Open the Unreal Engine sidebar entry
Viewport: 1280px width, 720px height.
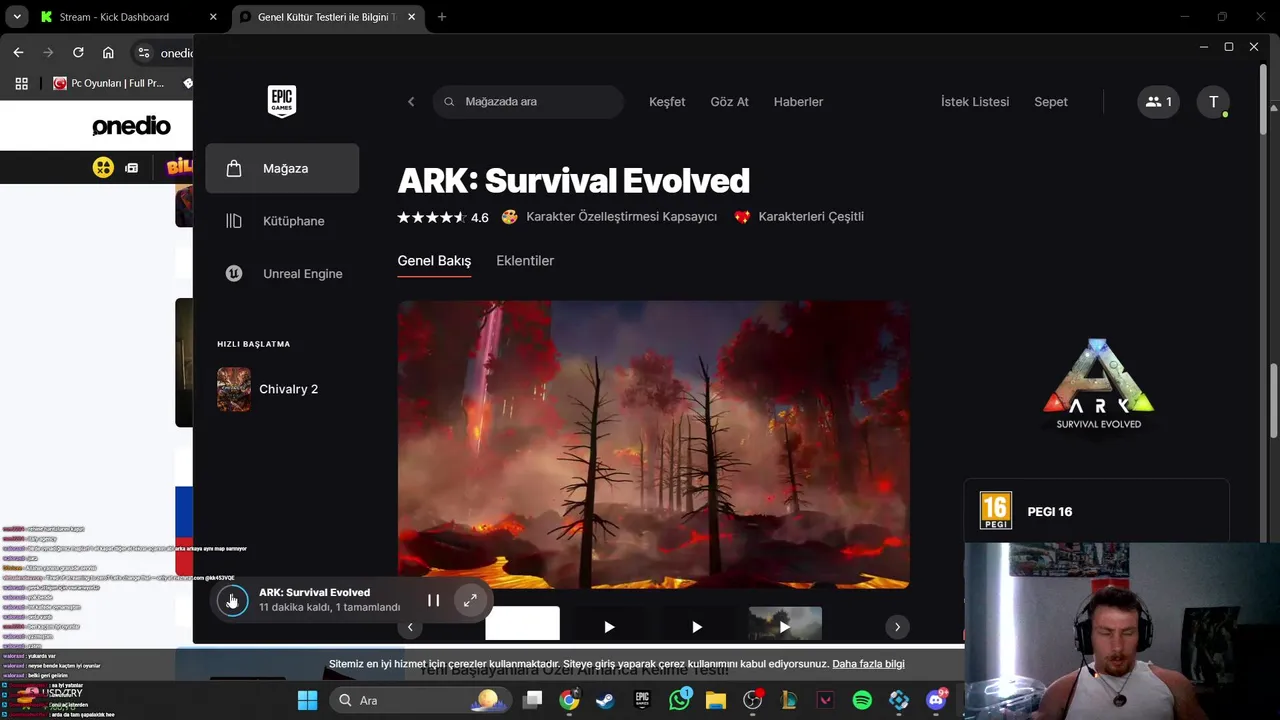[282, 273]
